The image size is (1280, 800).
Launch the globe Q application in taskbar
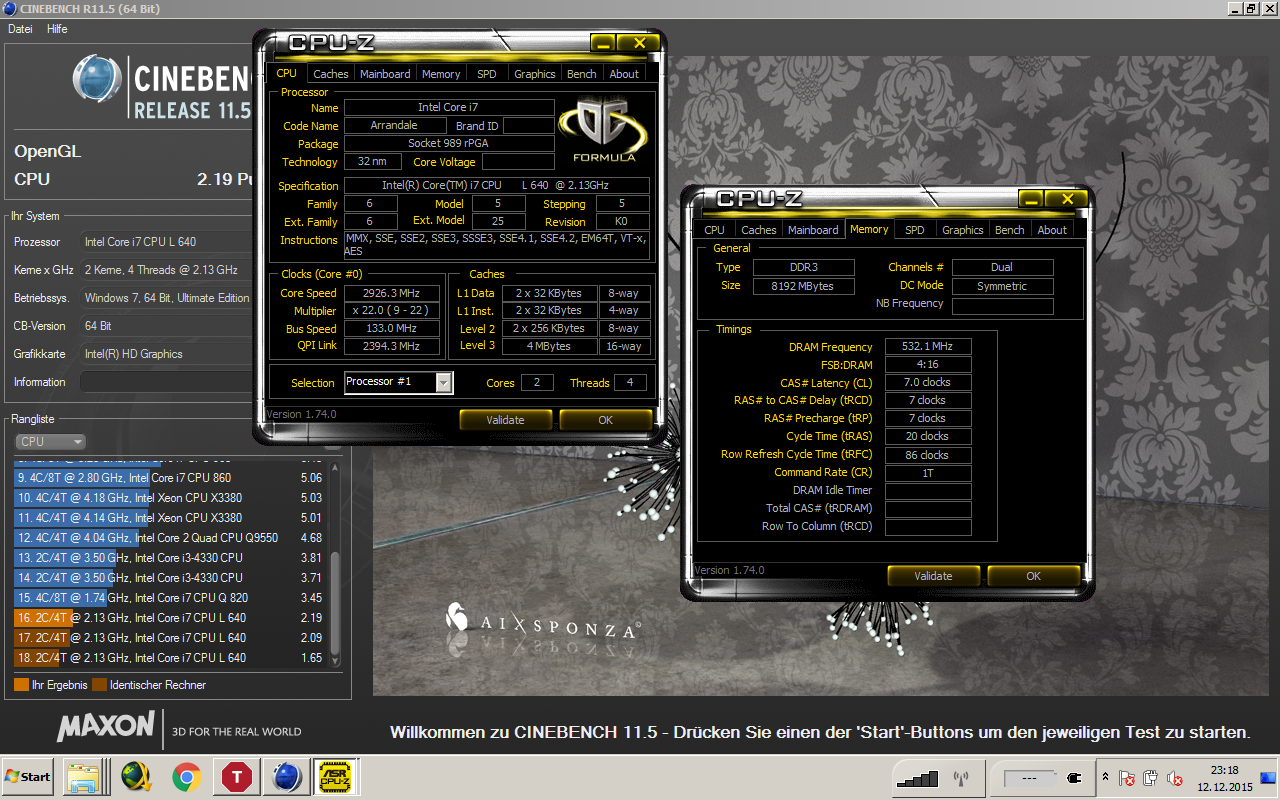pyautogui.click(x=136, y=776)
